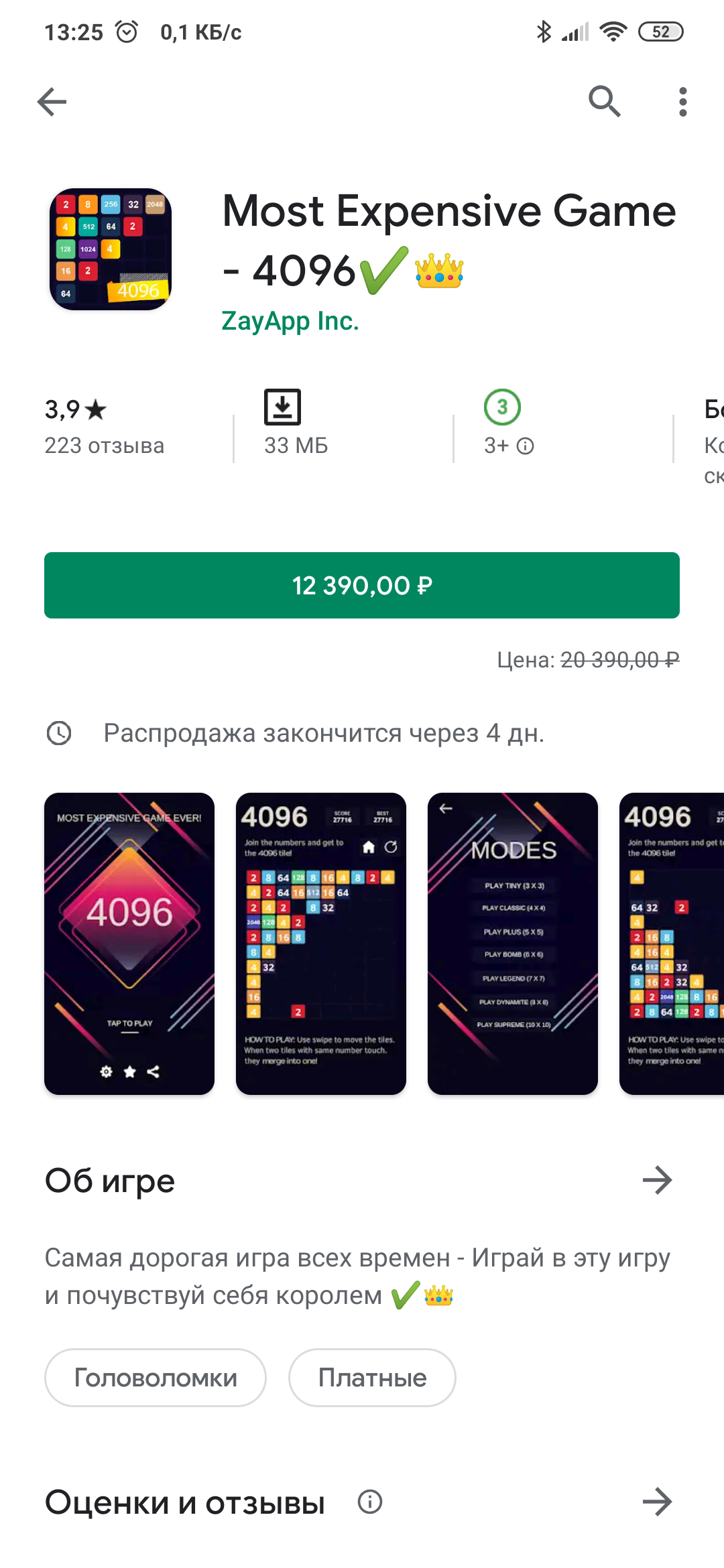Open the search magnifier icon
The width and height of the screenshot is (724, 1568).
point(605,102)
